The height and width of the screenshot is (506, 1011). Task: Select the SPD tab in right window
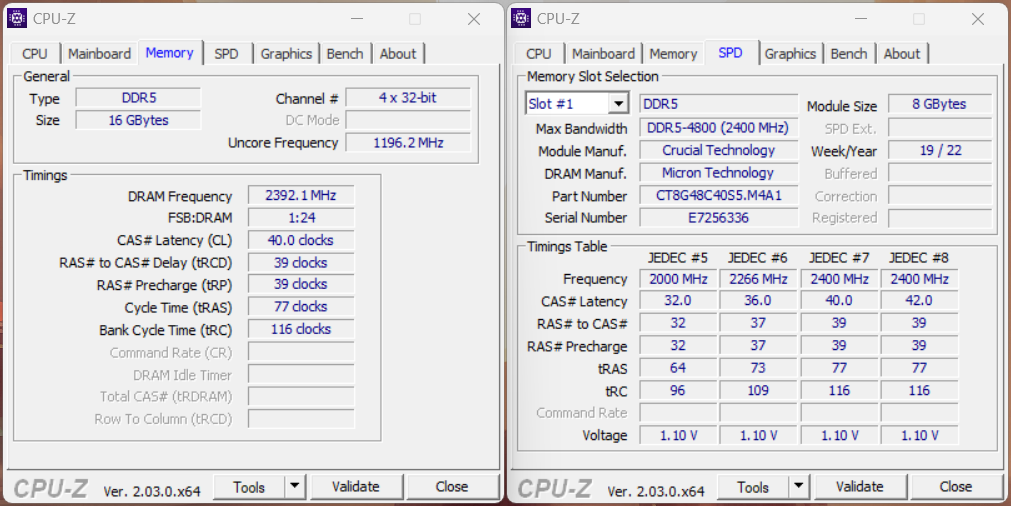[731, 52]
